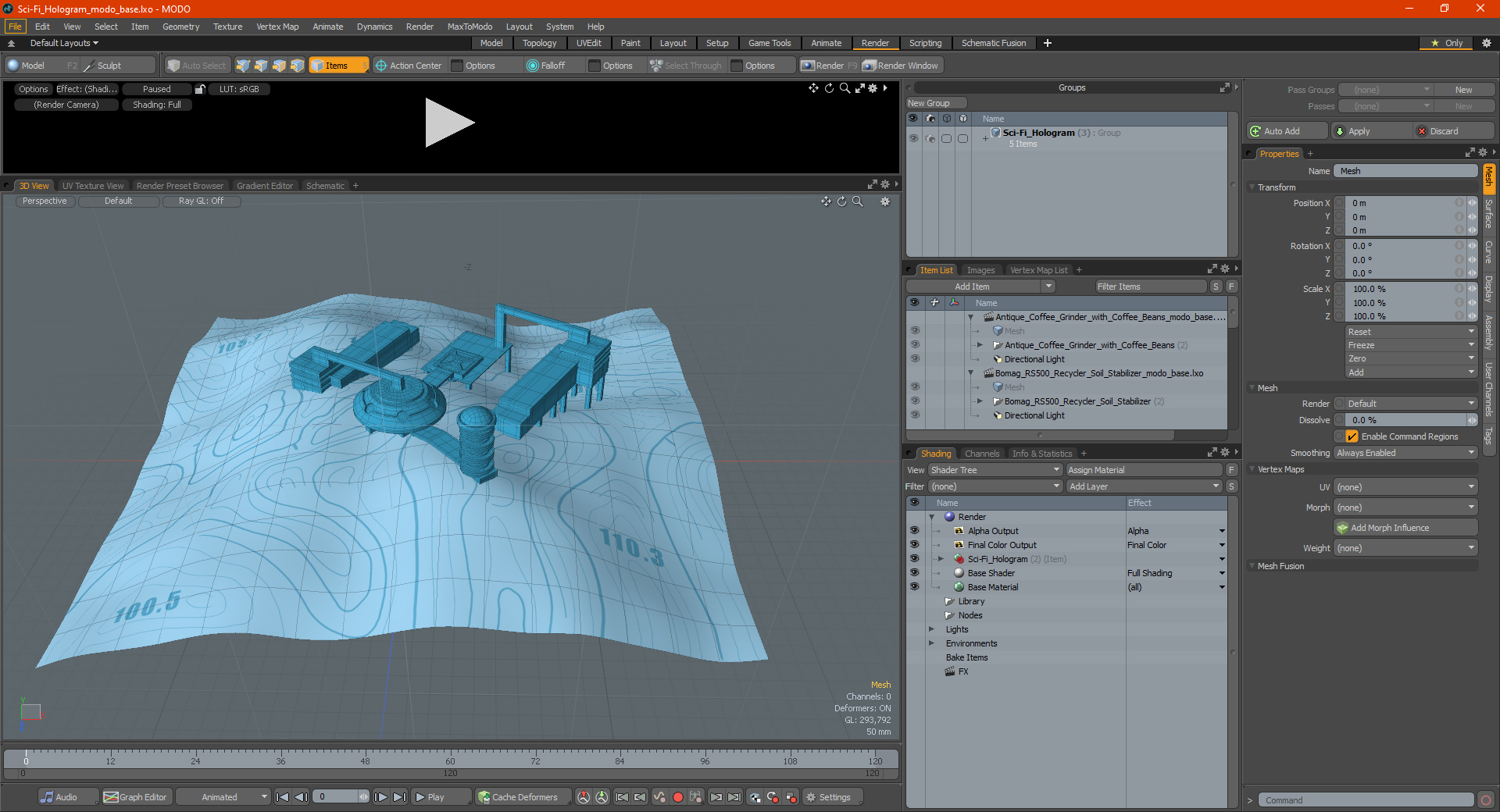Open the Texture menu
The width and height of the screenshot is (1500, 812).
(x=228, y=27)
